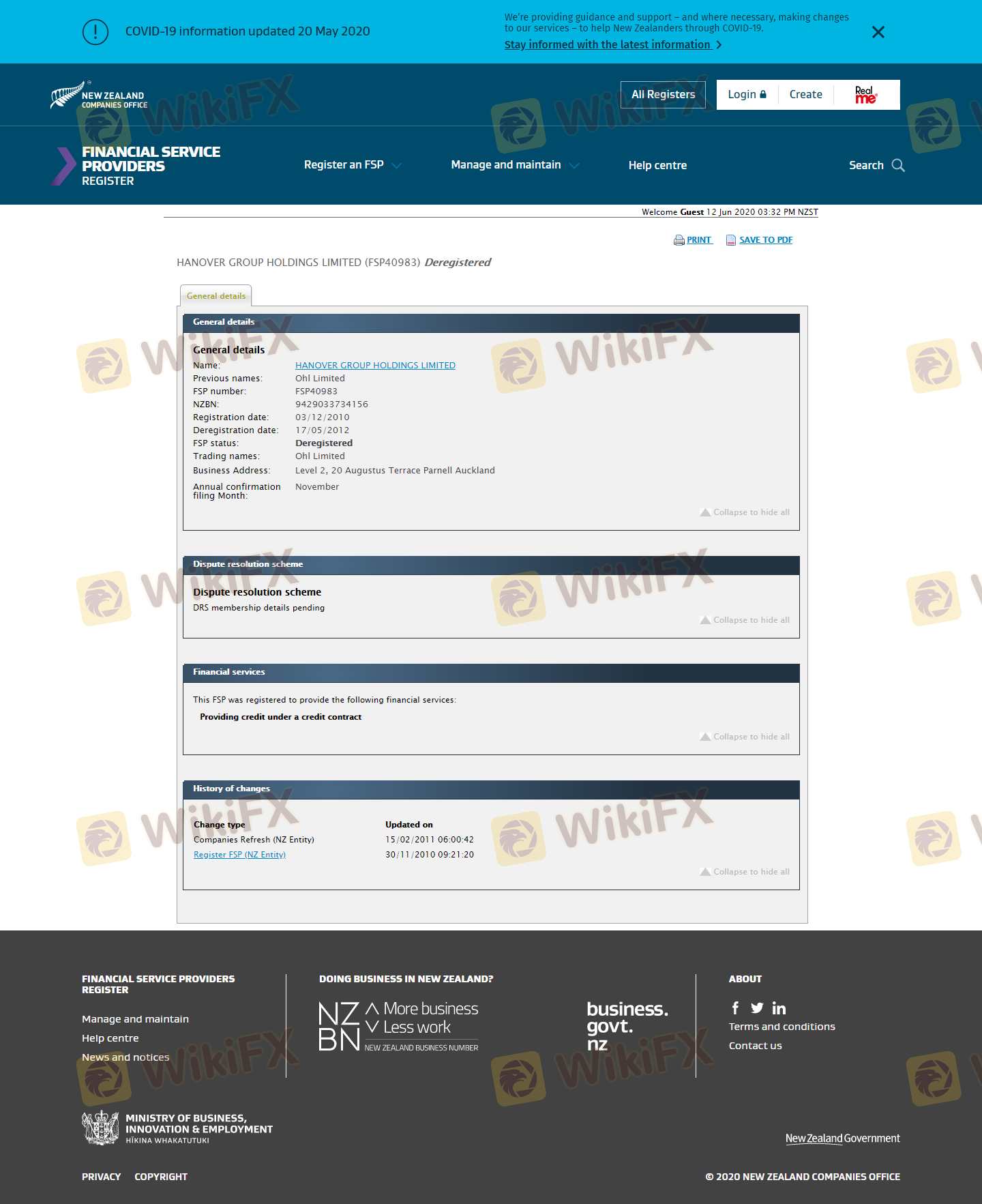Collapse the History of changes section
982x1204 pixels.
(745, 872)
